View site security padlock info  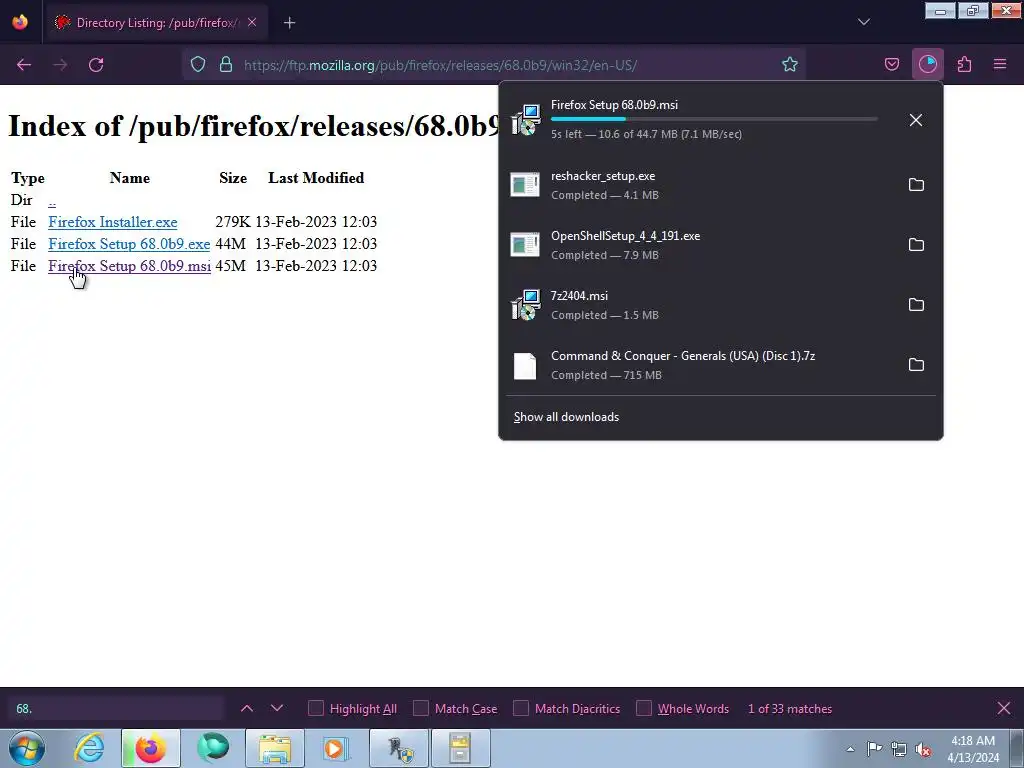[226, 64]
